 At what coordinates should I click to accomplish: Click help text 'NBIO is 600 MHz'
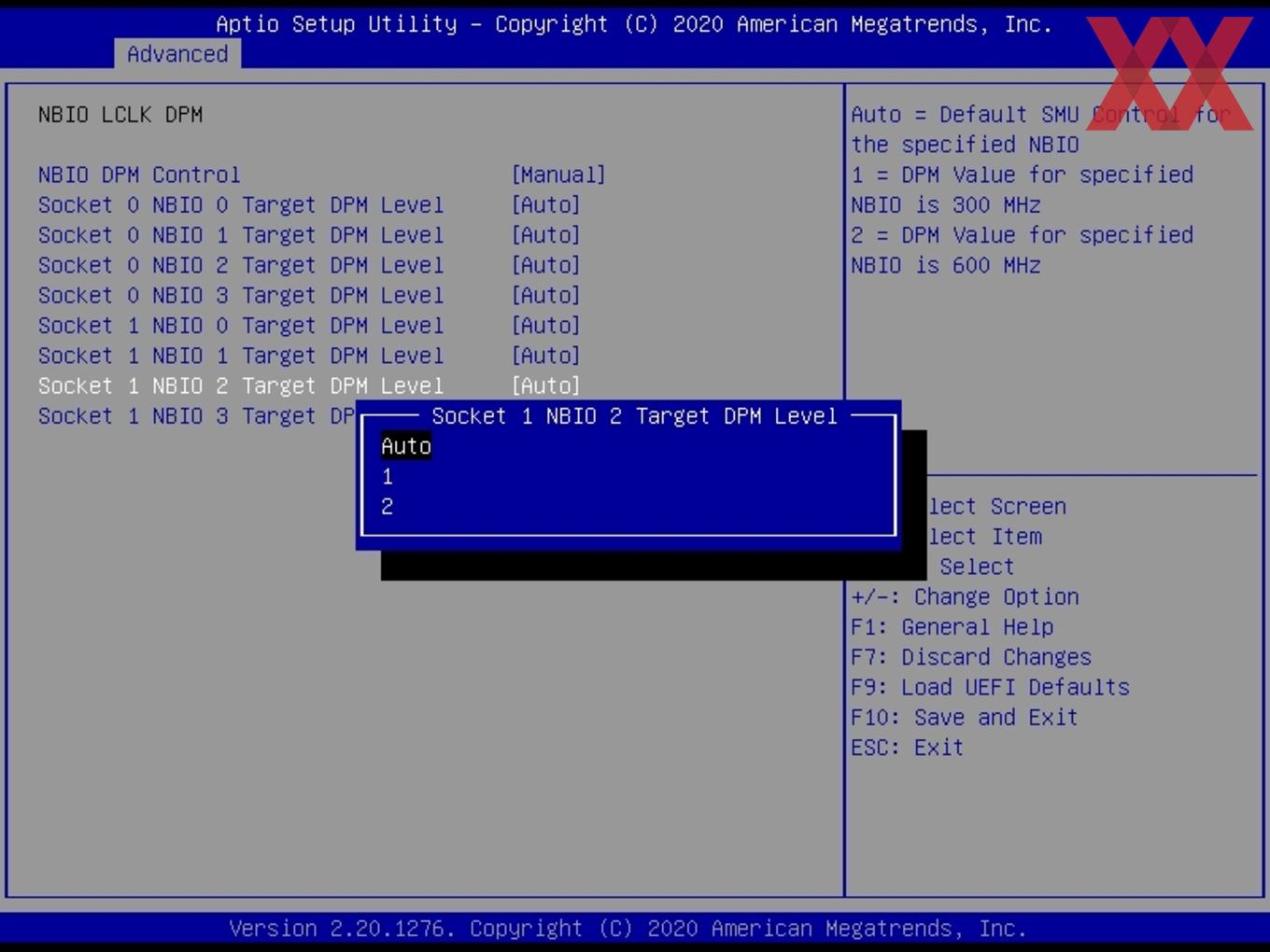(x=946, y=265)
